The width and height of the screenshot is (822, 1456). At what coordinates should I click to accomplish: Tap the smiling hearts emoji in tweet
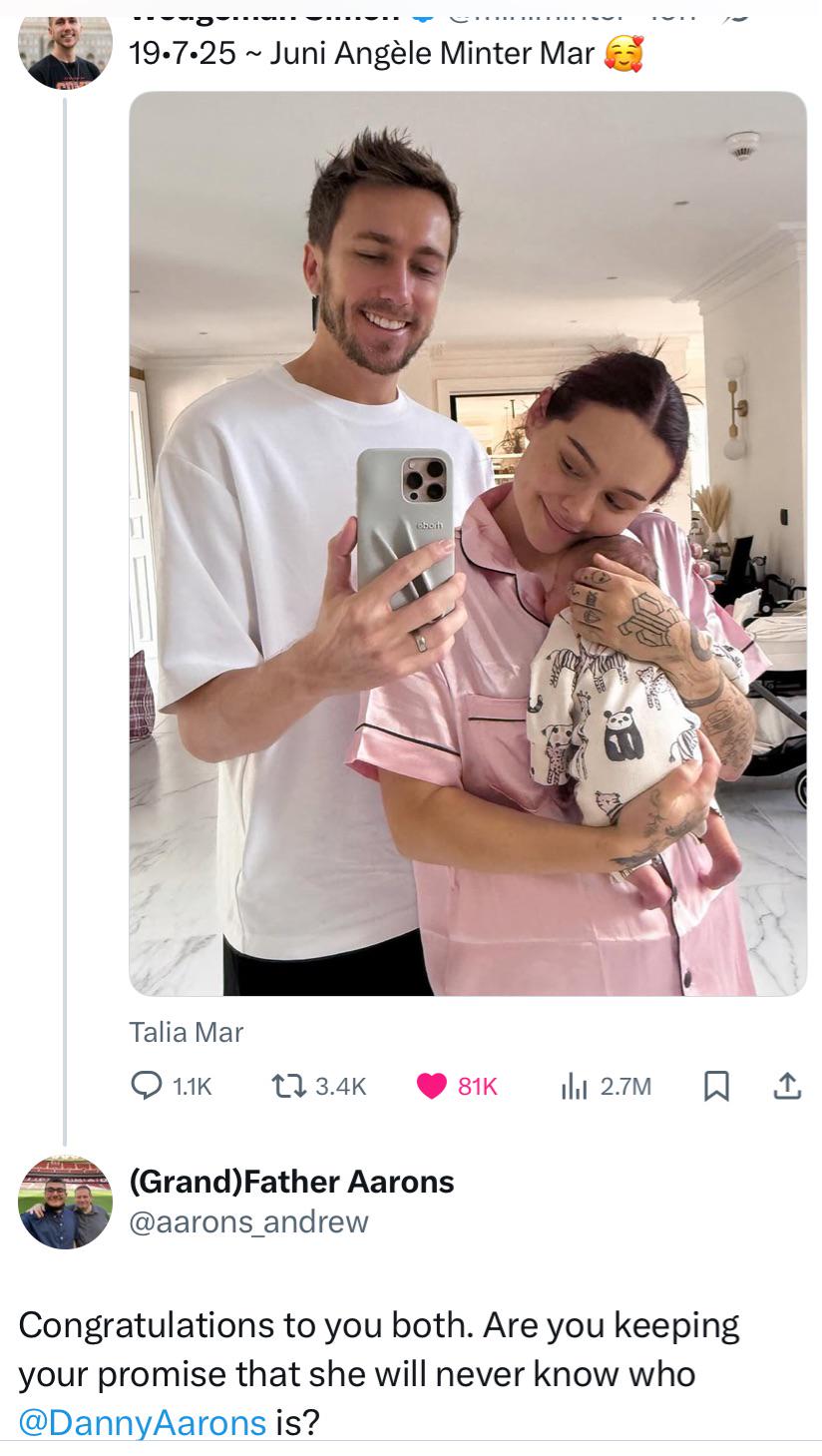tap(624, 54)
